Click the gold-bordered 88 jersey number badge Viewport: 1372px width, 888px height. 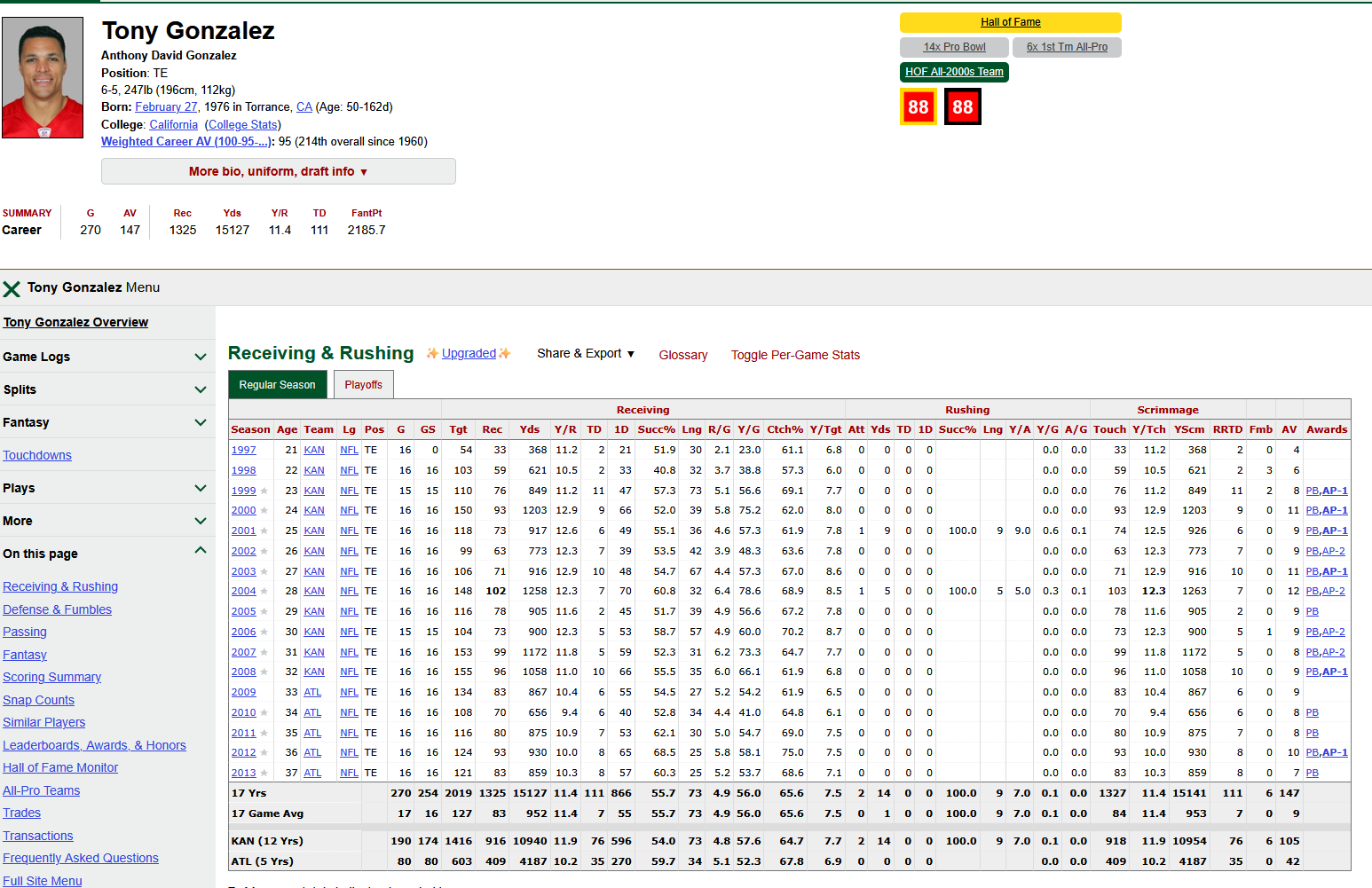coord(919,107)
